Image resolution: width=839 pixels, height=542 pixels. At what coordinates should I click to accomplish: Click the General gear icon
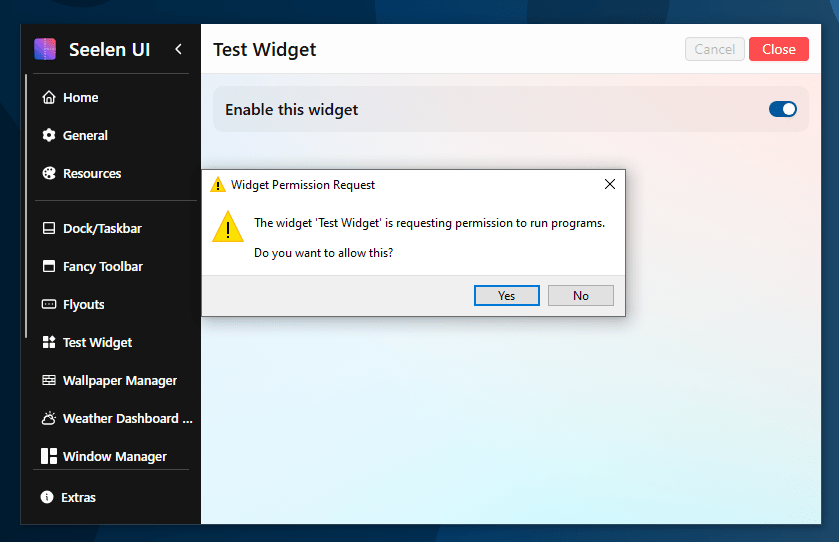pyautogui.click(x=48, y=136)
